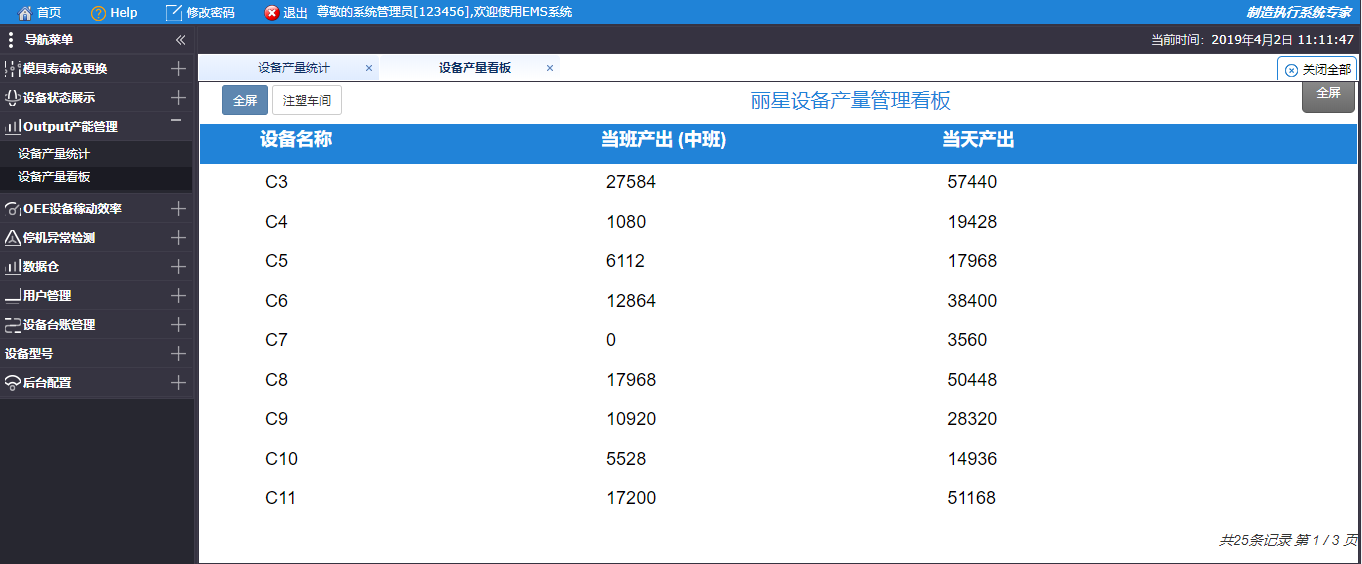The height and width of the screenshot is (564, 1362).
Task: Click the gray 全屏 button at right
Action: point(1328,94)
